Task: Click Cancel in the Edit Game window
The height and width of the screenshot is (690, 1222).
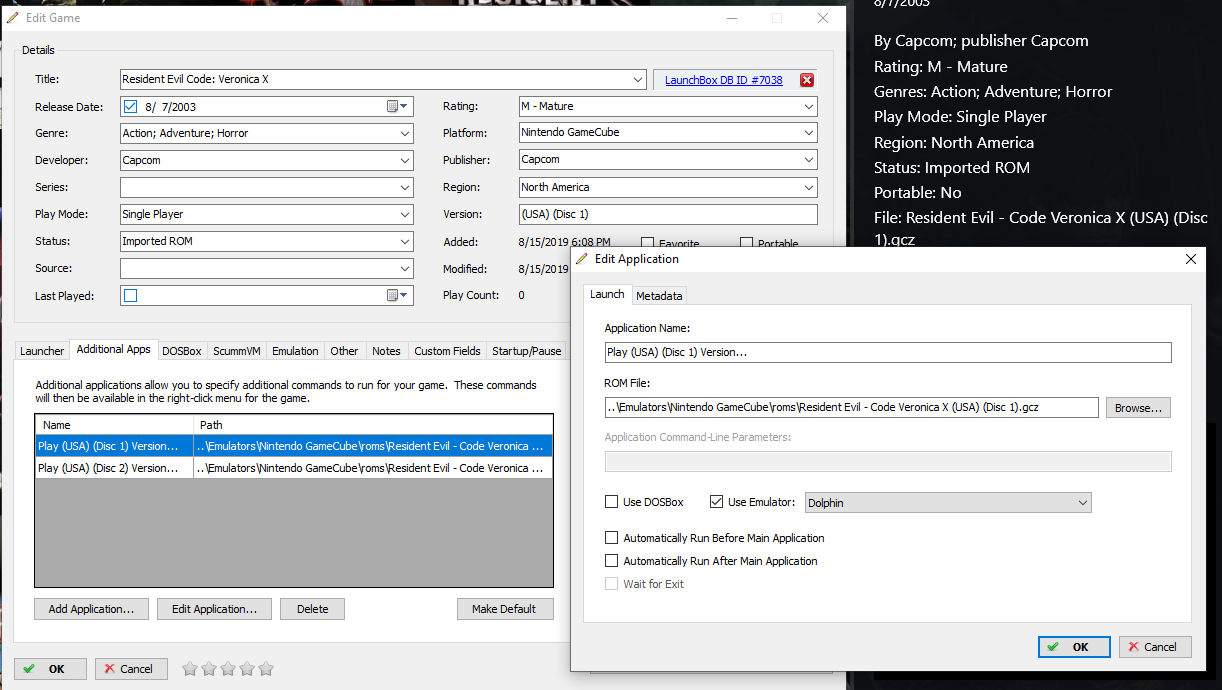Action: tap(131, 669)
